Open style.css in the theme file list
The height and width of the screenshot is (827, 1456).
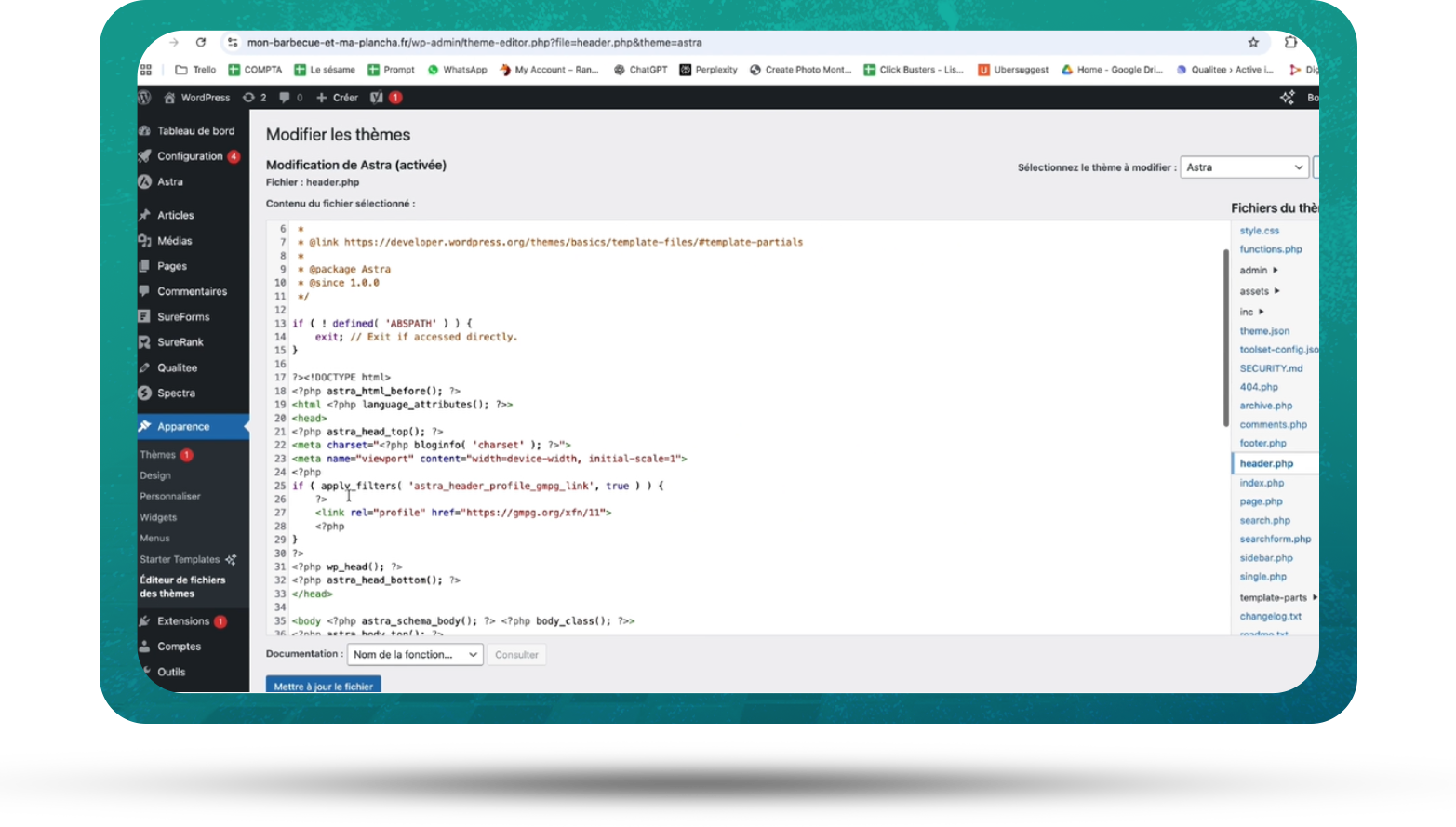pos(1259,231)
